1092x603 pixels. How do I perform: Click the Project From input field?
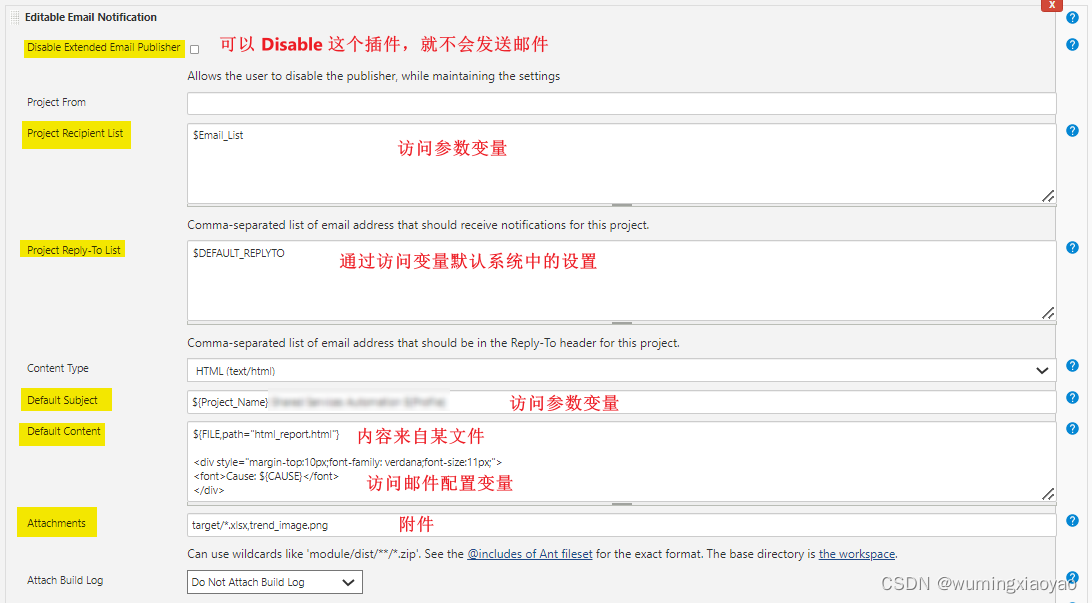[x=621, y=103]
